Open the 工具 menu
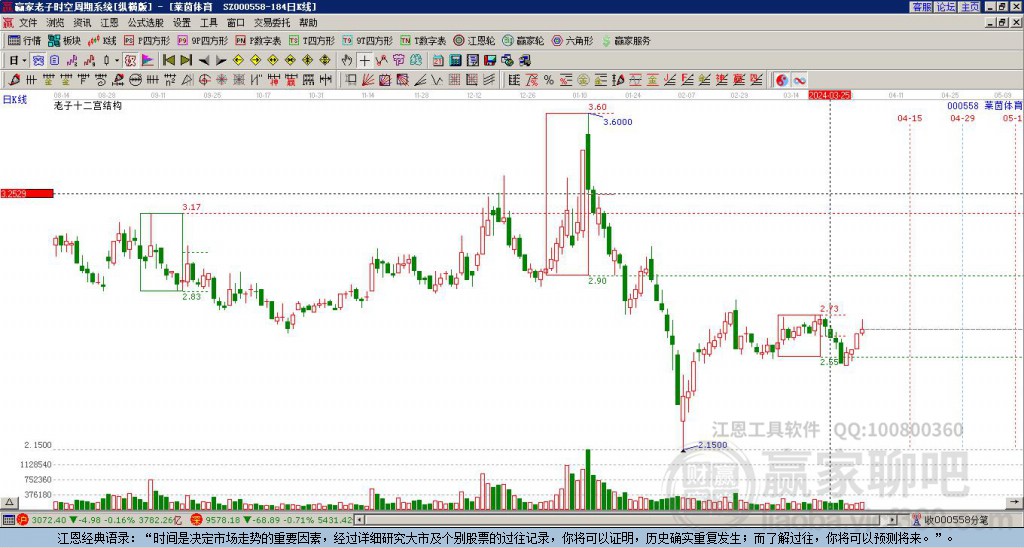Viewport: 1024px width, 548px height. 209,23
